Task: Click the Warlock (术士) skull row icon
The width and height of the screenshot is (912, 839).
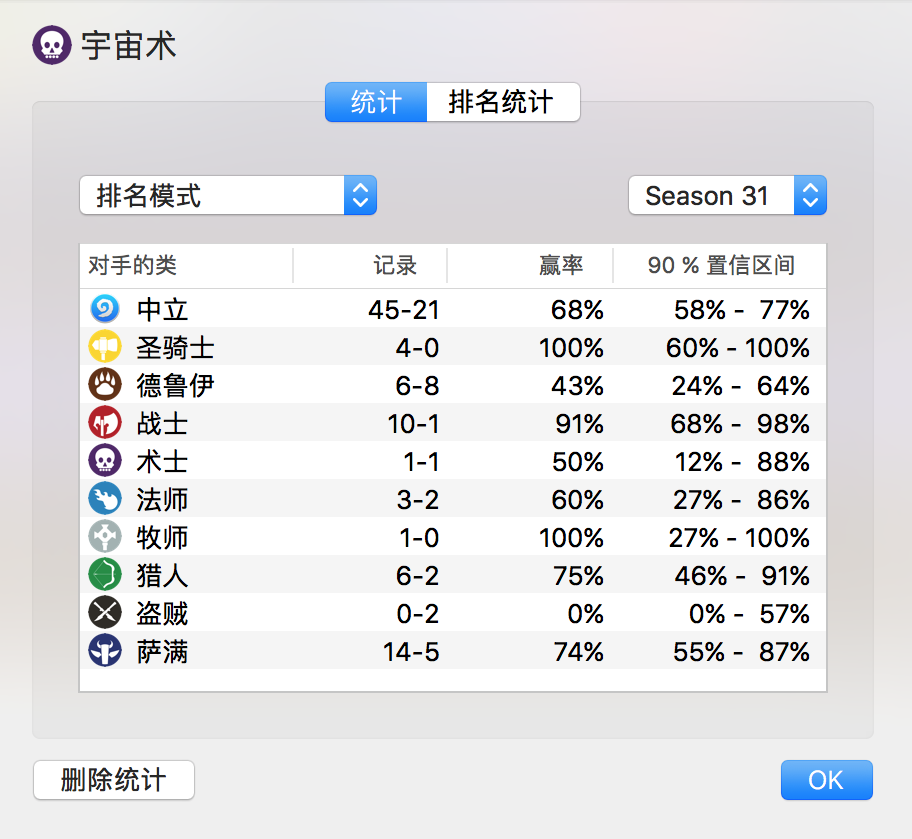Action: click(105, 461)
